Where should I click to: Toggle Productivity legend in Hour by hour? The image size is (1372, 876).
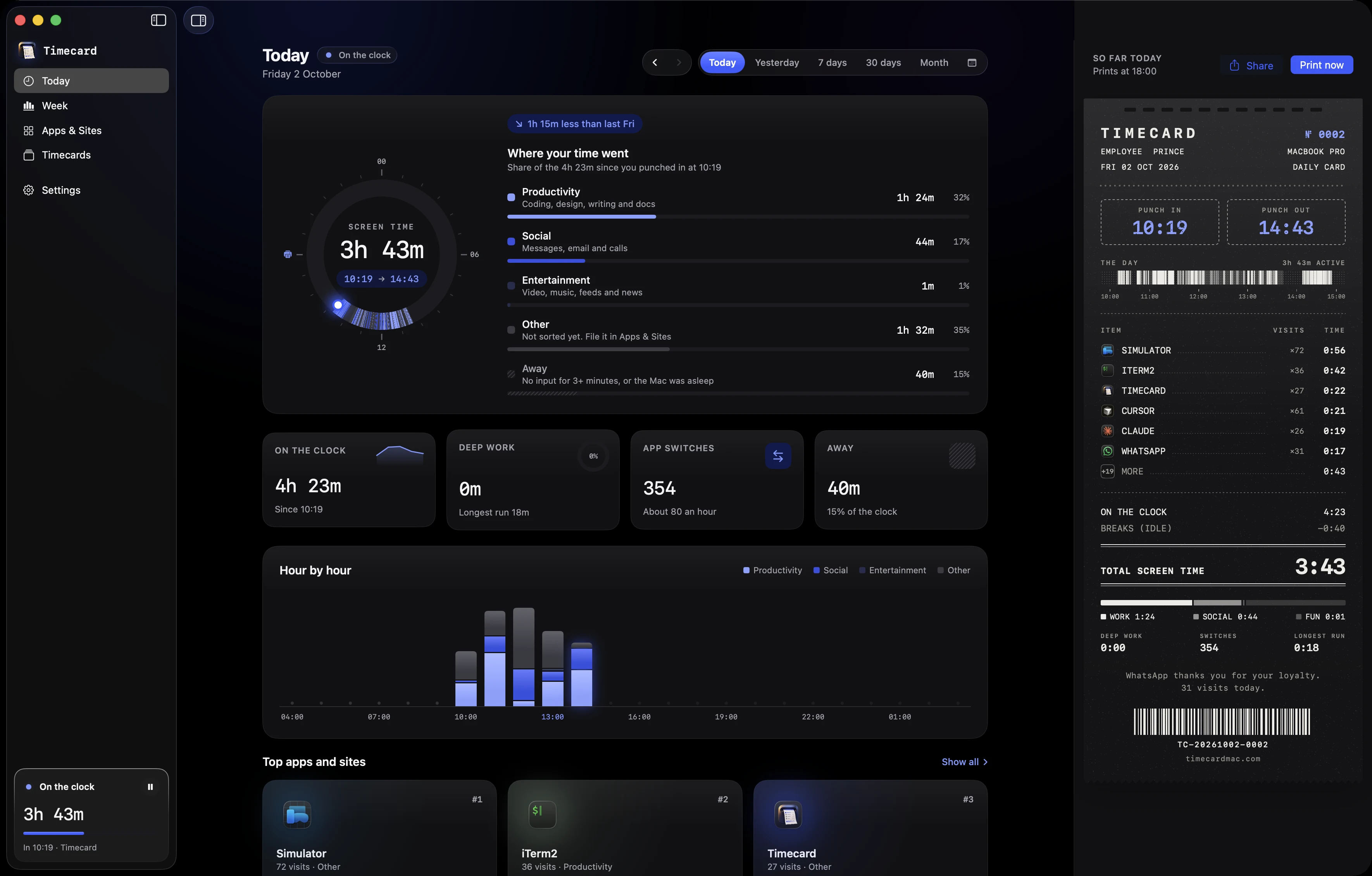pyautogui.click(x=772, y=571)
